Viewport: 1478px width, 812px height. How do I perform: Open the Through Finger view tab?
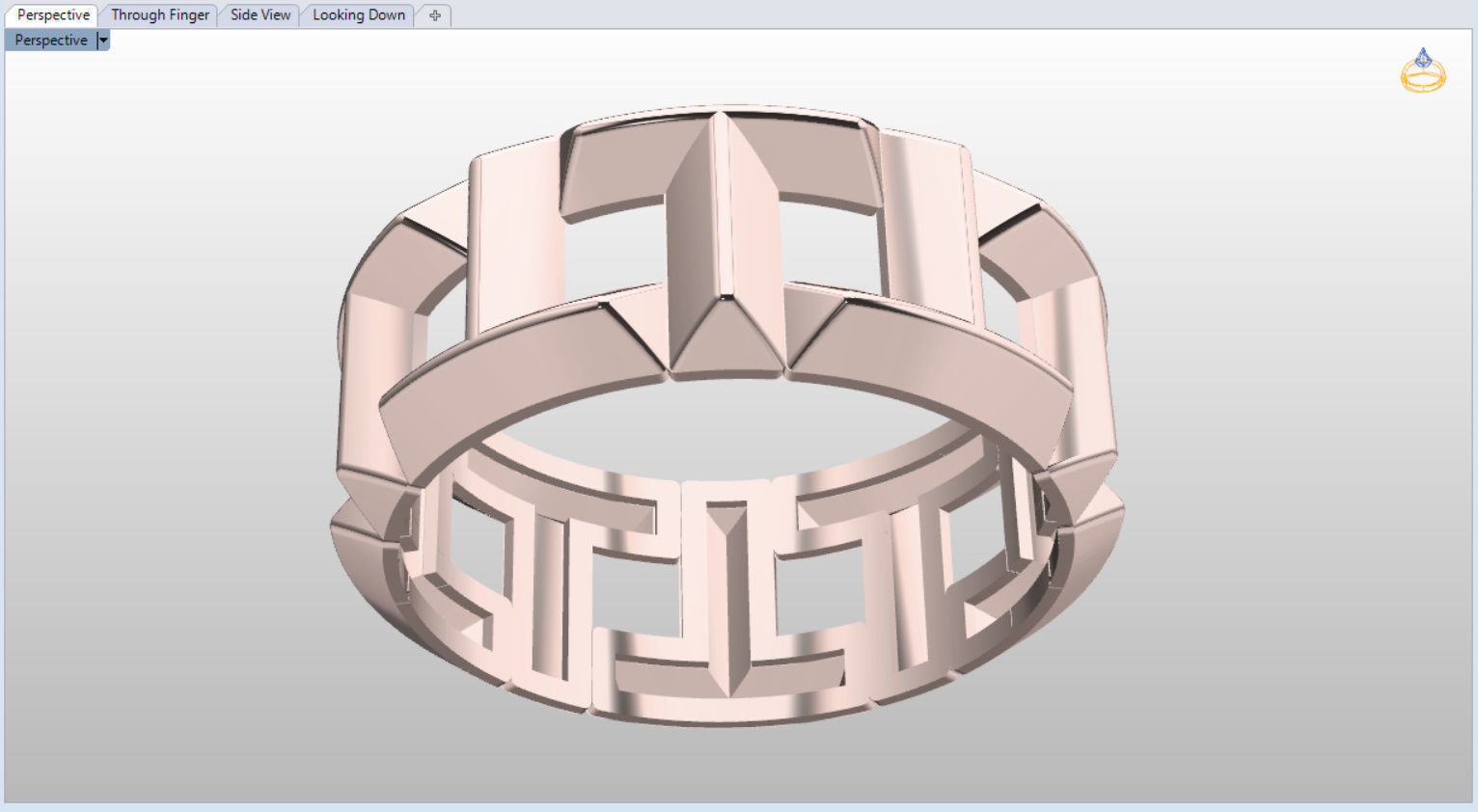[x=160, y=15]
